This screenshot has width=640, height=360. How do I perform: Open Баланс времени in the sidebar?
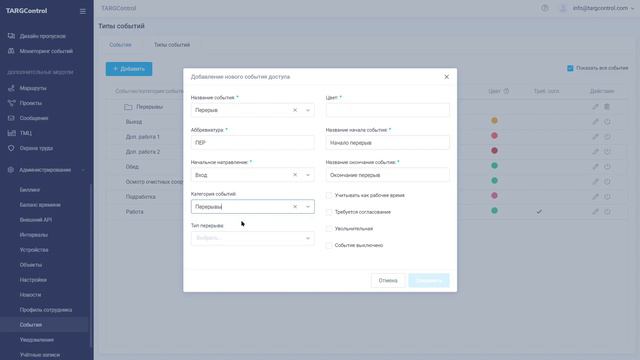click(40, 205)
